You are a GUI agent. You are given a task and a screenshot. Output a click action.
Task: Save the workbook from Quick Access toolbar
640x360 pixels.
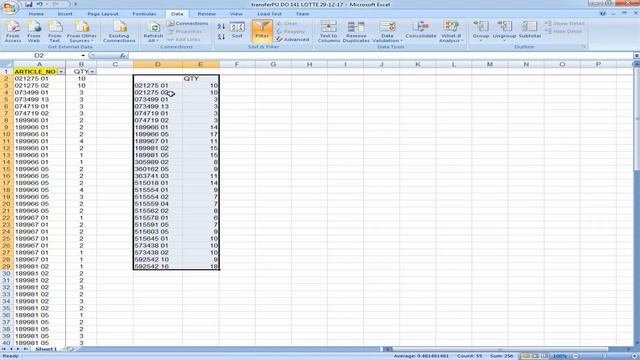(x=29, y=4)
